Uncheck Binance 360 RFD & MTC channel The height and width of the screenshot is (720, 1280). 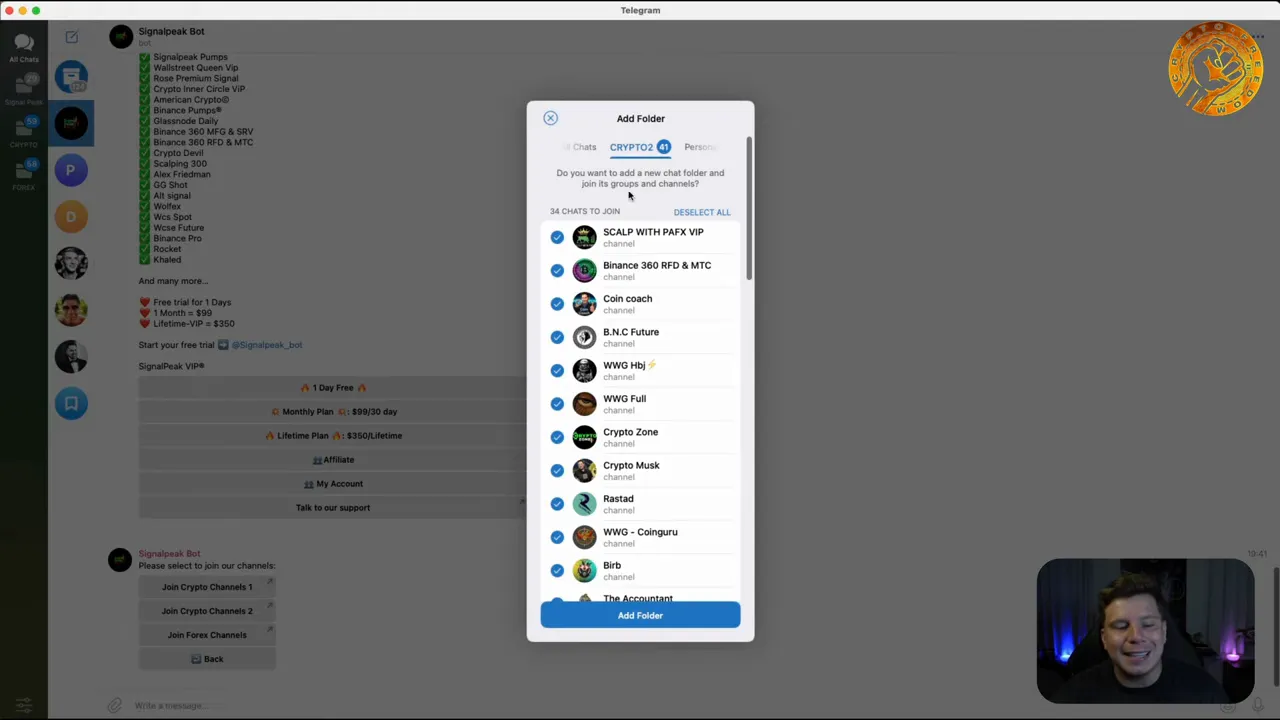click(x=557, y=270)
